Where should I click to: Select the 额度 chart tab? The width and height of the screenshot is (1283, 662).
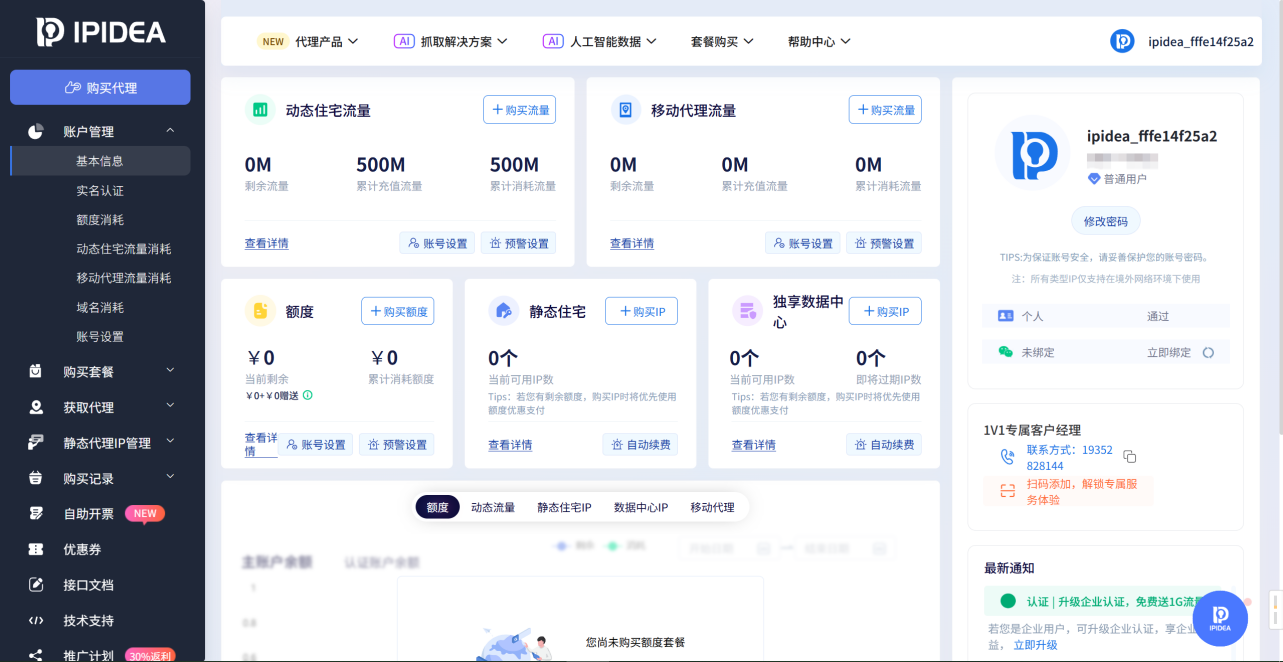point(438,507)
